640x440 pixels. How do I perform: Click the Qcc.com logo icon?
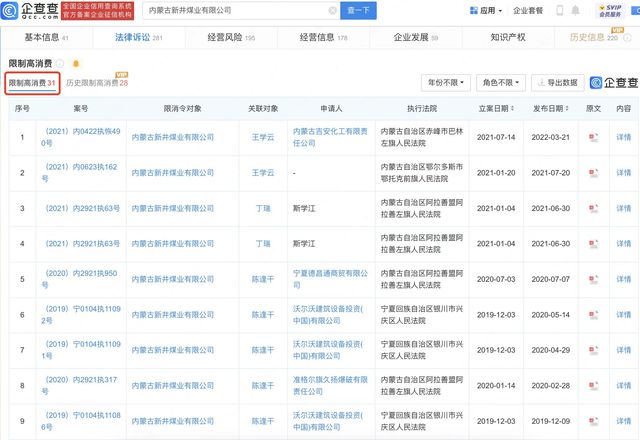click(x=9, y=11)
